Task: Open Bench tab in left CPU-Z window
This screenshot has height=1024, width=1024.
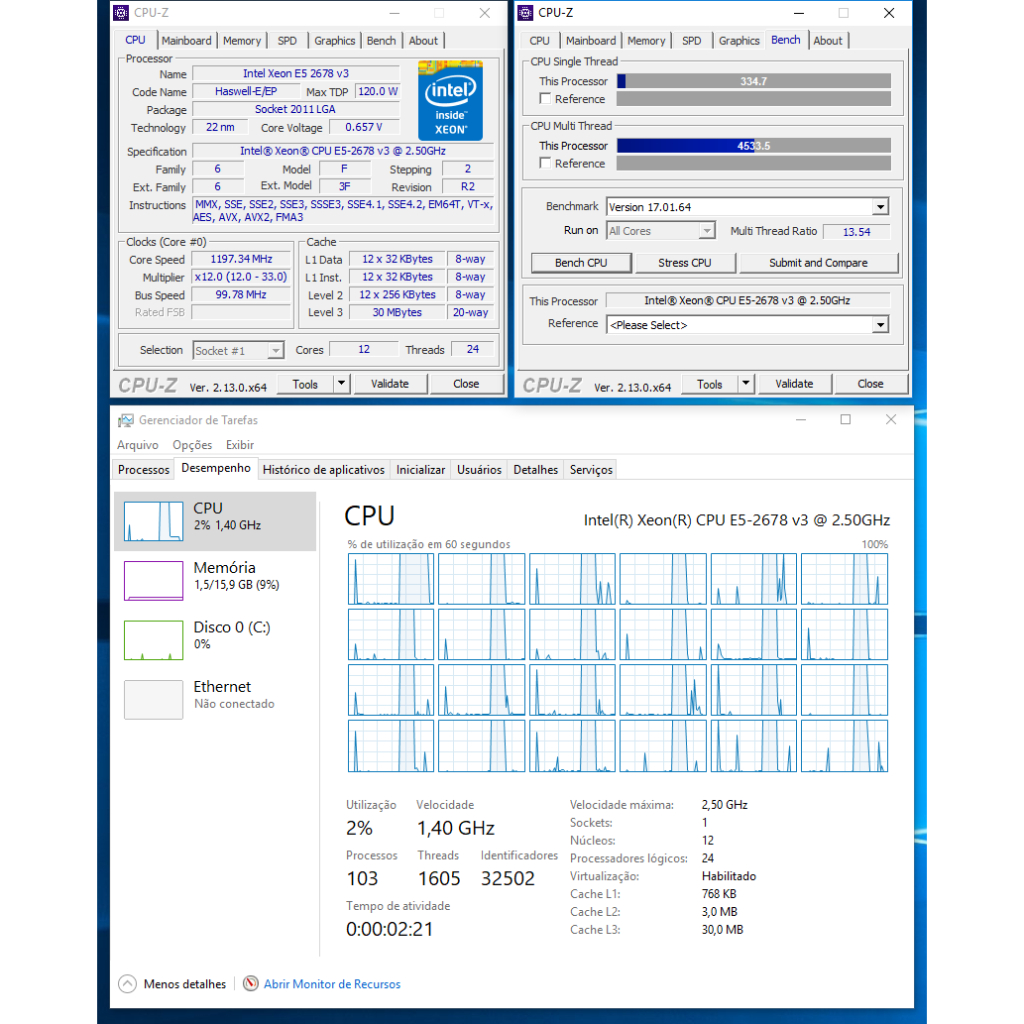Action: [381, 40]
